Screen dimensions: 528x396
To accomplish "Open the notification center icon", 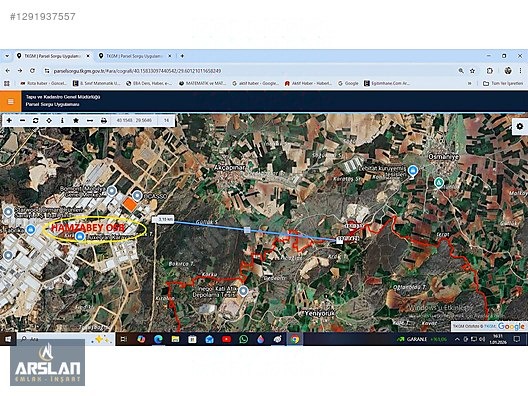I will [517, 339].
